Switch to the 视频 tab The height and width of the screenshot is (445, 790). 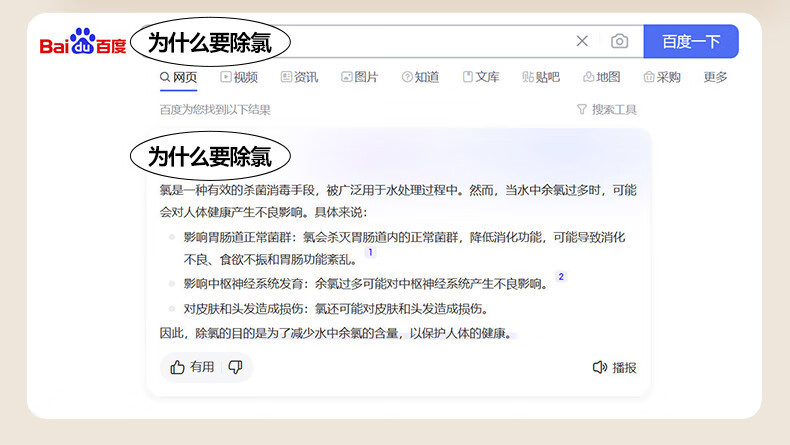tap(239, 77)
